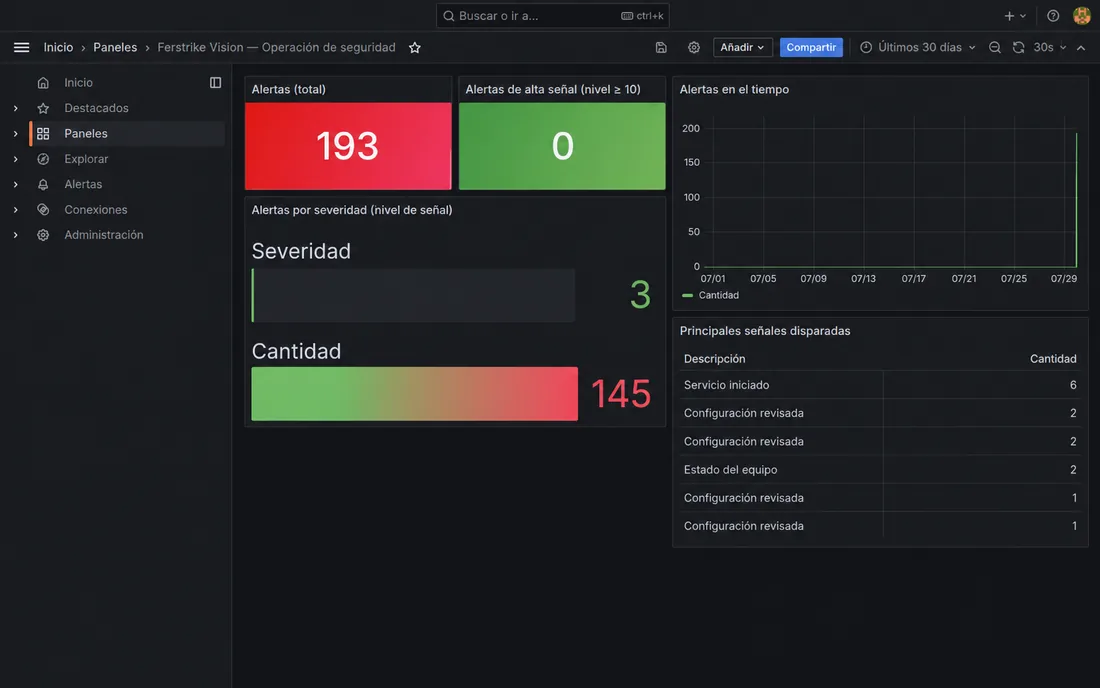Open Destacados in the sidebar

(x=96, y=108)
